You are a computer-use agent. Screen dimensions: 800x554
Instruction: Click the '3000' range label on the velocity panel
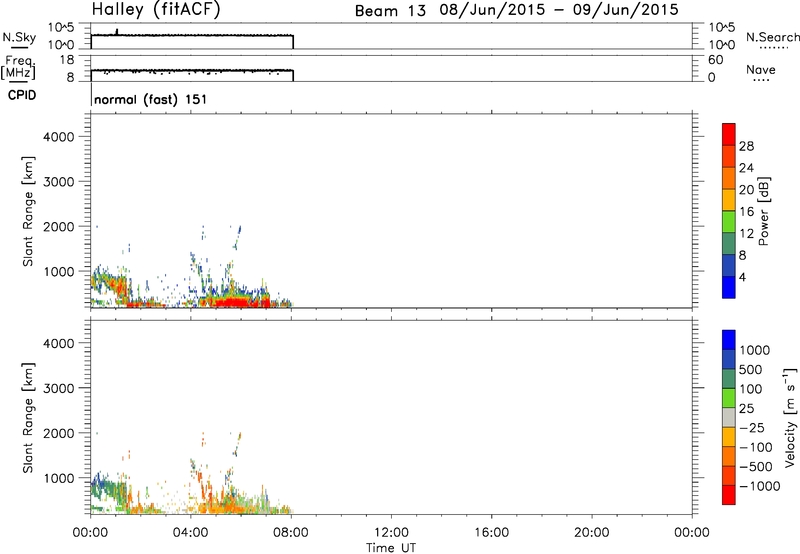[x=58, y=388]
